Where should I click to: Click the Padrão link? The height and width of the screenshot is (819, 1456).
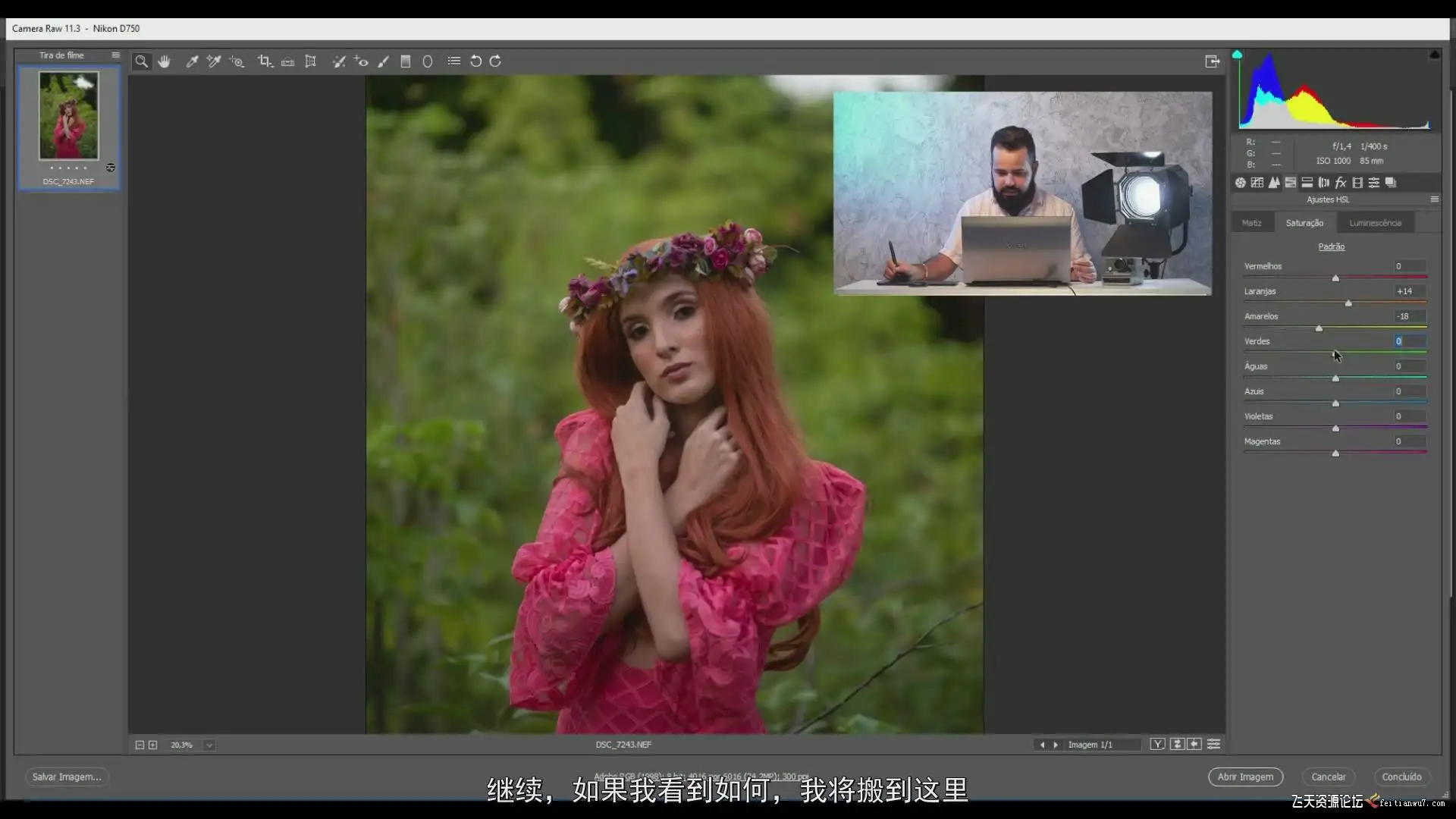click(1331, 246)
